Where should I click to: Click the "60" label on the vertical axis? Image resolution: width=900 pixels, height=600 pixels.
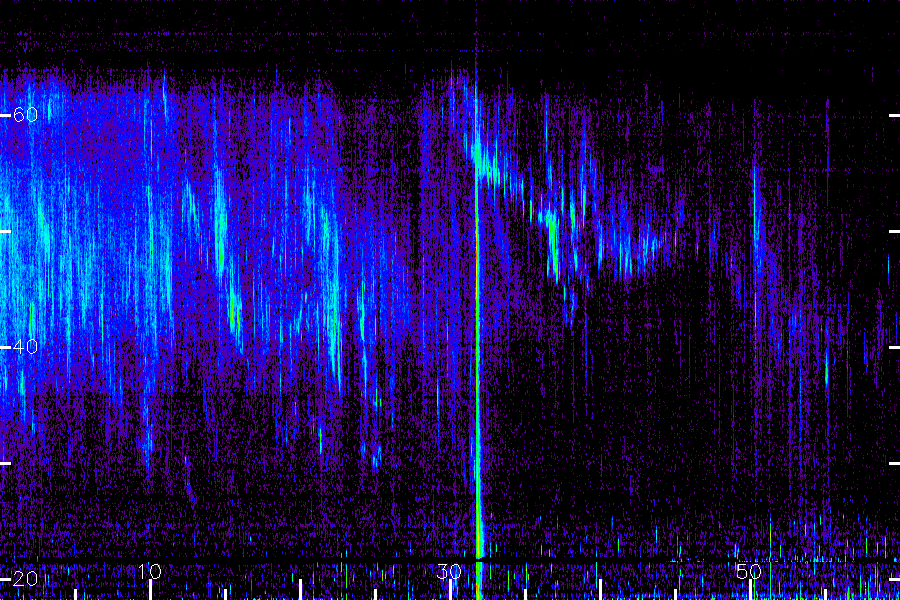pyautogui.click(x=25, y=115)
